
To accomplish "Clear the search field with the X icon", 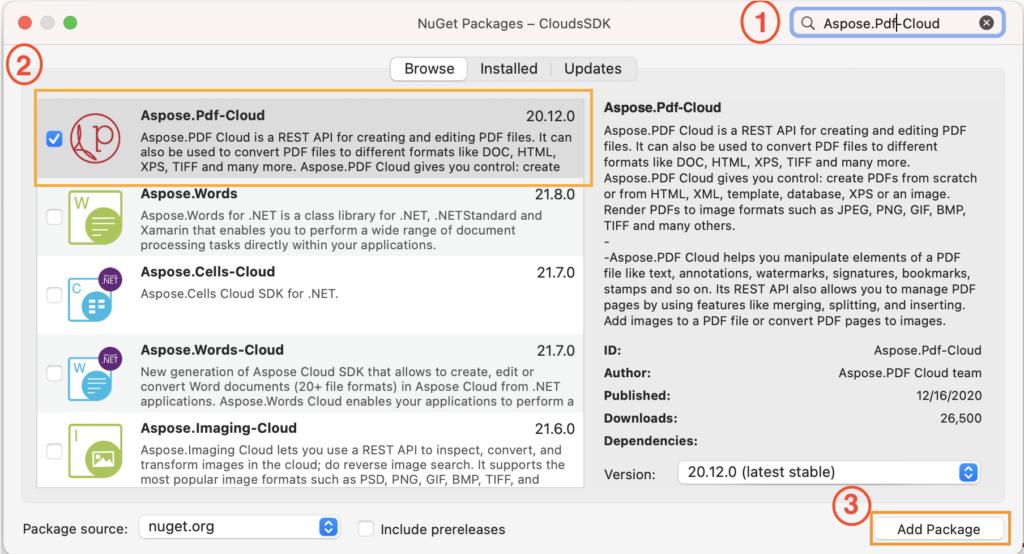I will pyautogui.click(x=986, y=23).
